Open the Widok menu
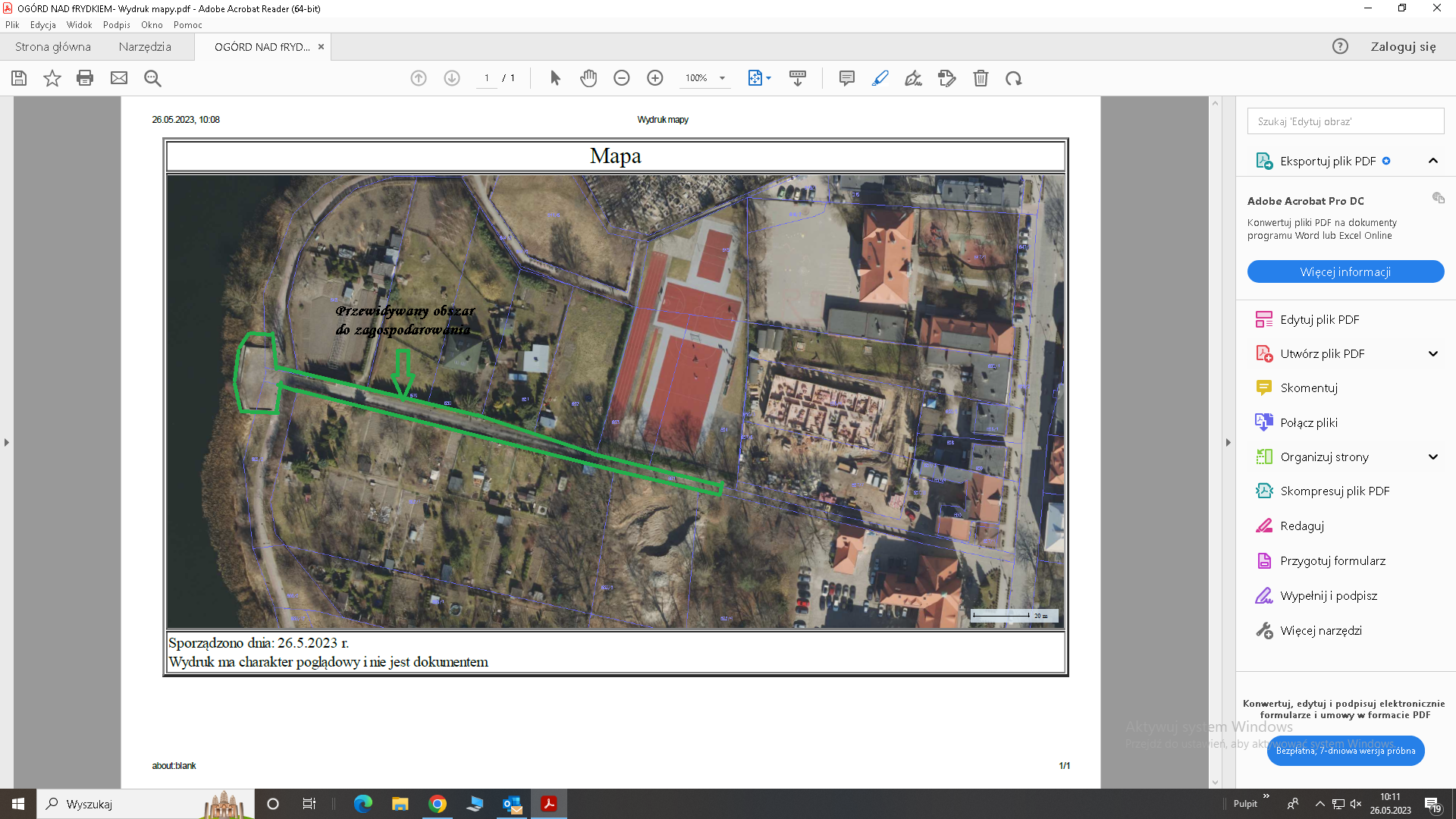Screen dimensions: 1456x819 click(x=79, y=25)
